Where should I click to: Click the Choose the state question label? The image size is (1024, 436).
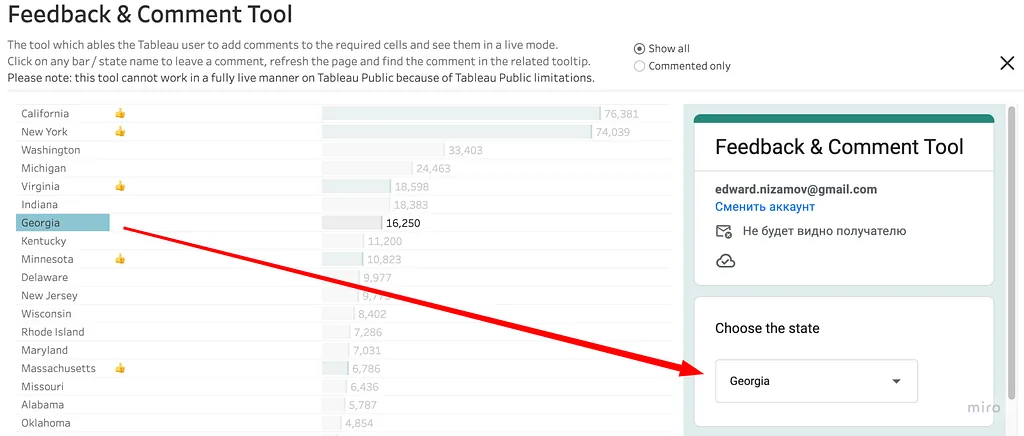pos(767,328)
